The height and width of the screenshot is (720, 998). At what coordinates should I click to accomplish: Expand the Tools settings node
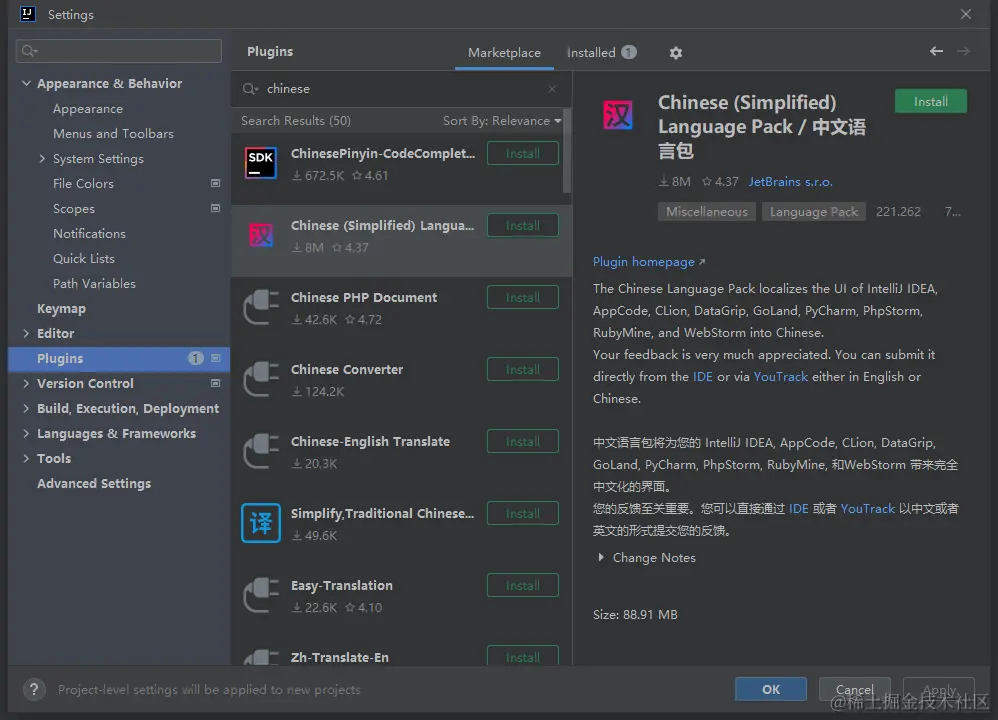26,458
